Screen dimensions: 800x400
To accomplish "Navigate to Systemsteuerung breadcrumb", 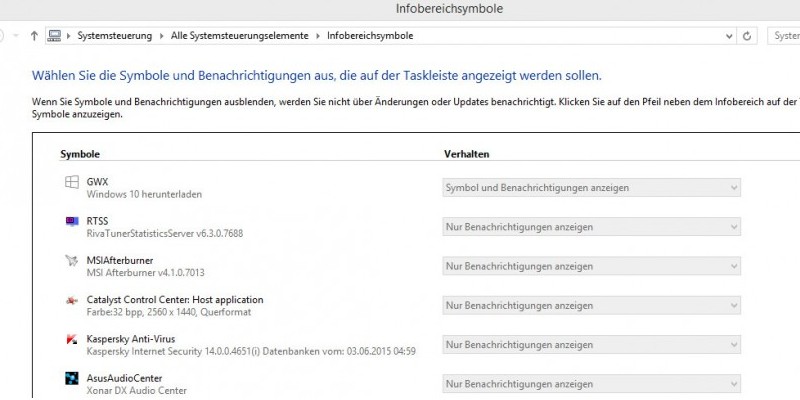I will pyautogui.click(x=115, y=36).
